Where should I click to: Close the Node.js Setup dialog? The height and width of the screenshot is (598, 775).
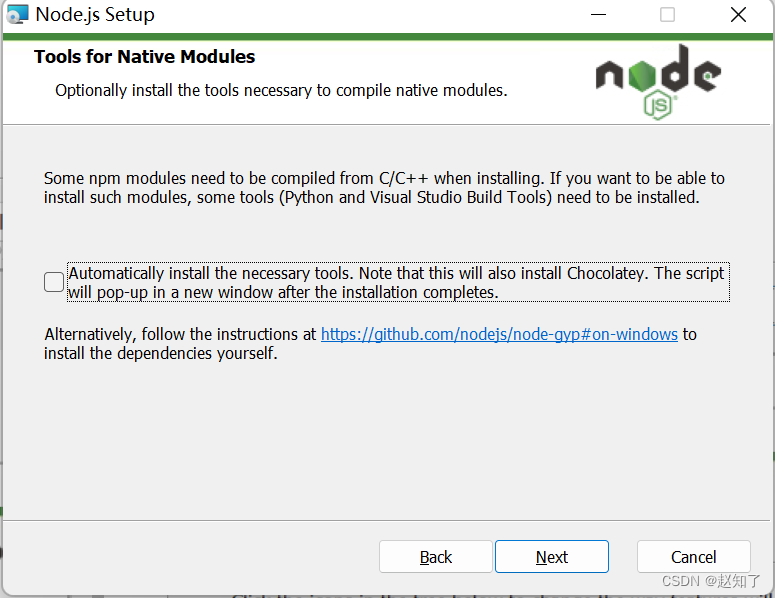(x=738, y=15)
